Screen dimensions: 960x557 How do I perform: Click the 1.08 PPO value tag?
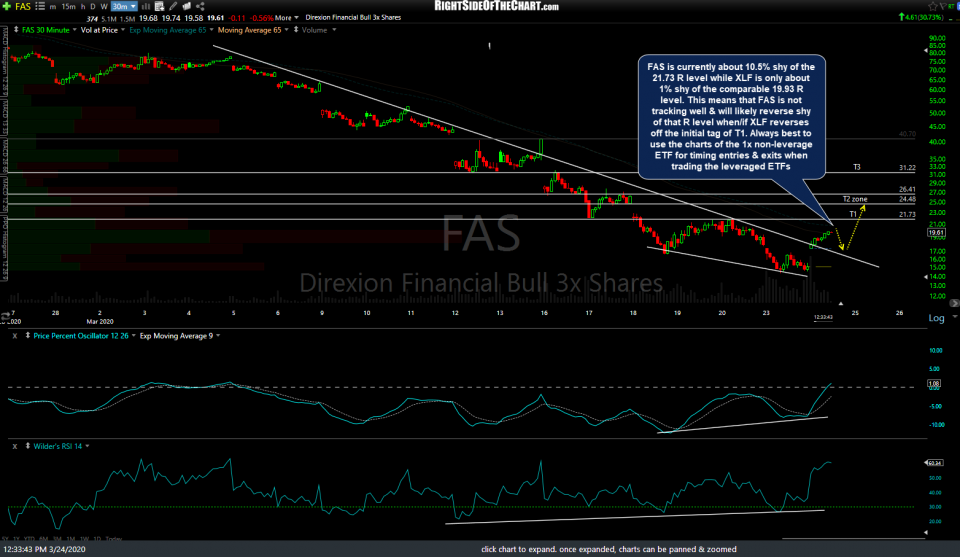934,384
